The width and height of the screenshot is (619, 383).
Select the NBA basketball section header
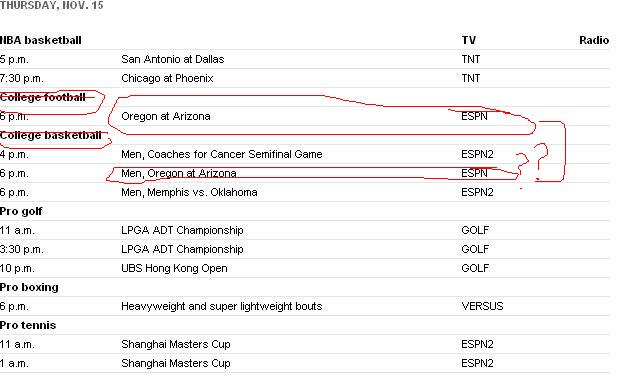coord(41,40)
